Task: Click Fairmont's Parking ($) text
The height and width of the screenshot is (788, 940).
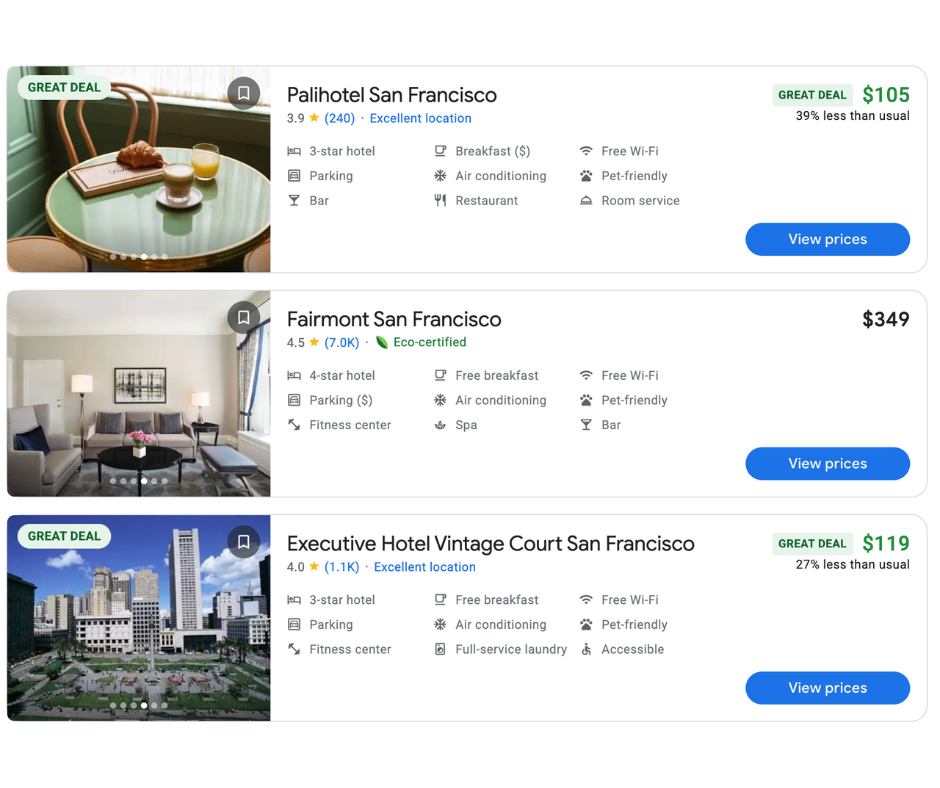Action: 341,400
